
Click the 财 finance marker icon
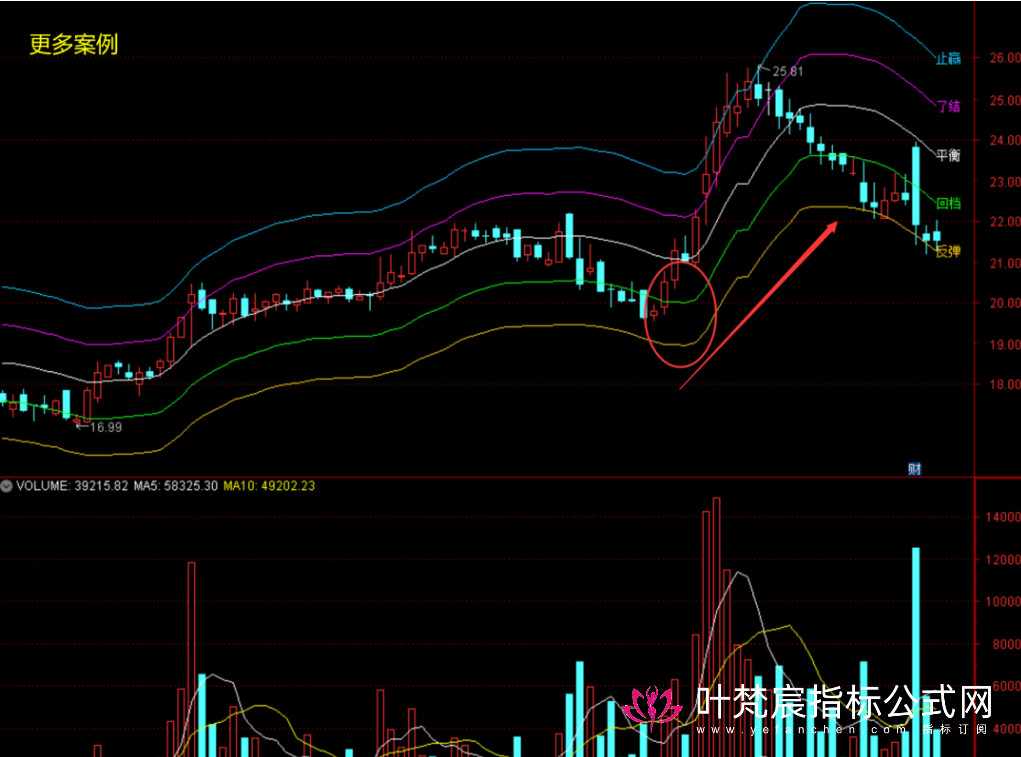(x=915, y=469)
